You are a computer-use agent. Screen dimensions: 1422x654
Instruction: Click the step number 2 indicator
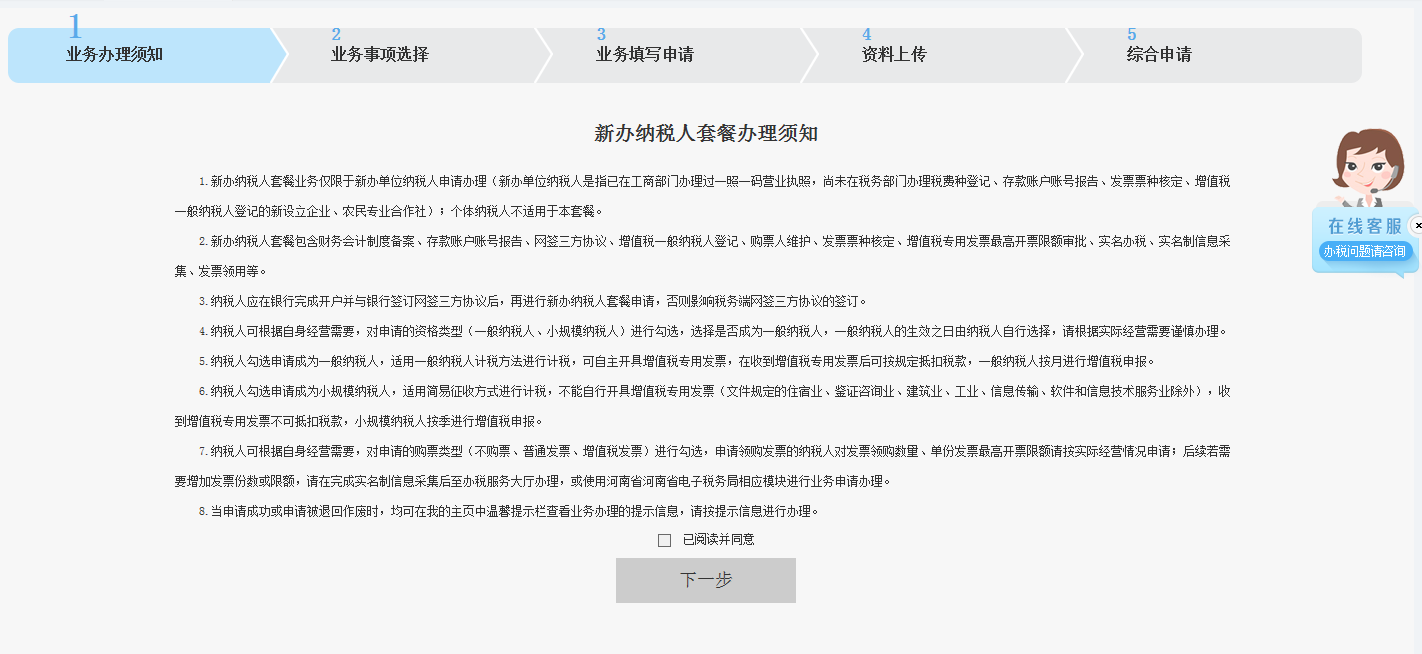pyautogui.click(x=335, y=33)
